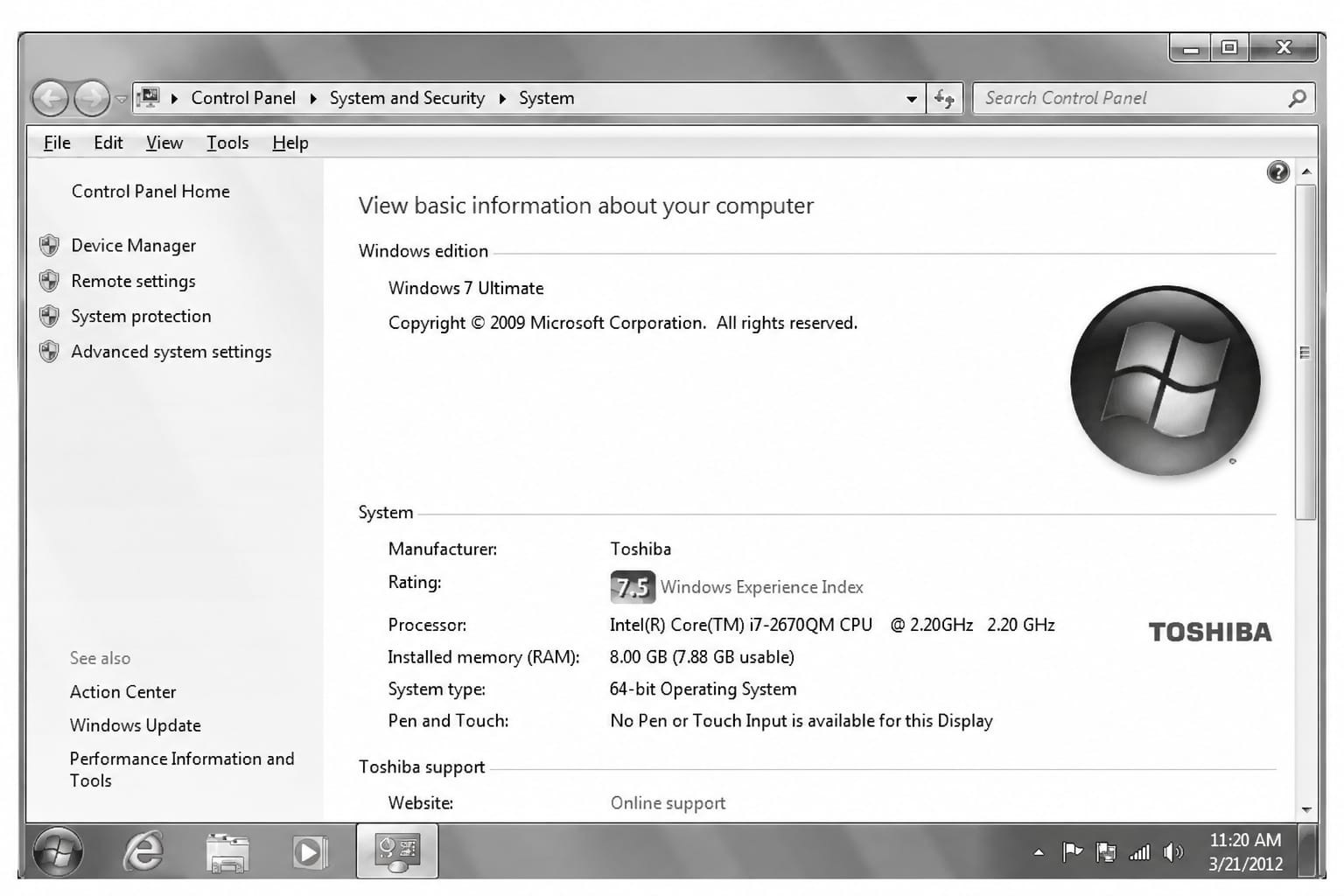
Task: Close the System window
Action: tap(1284, 48)
